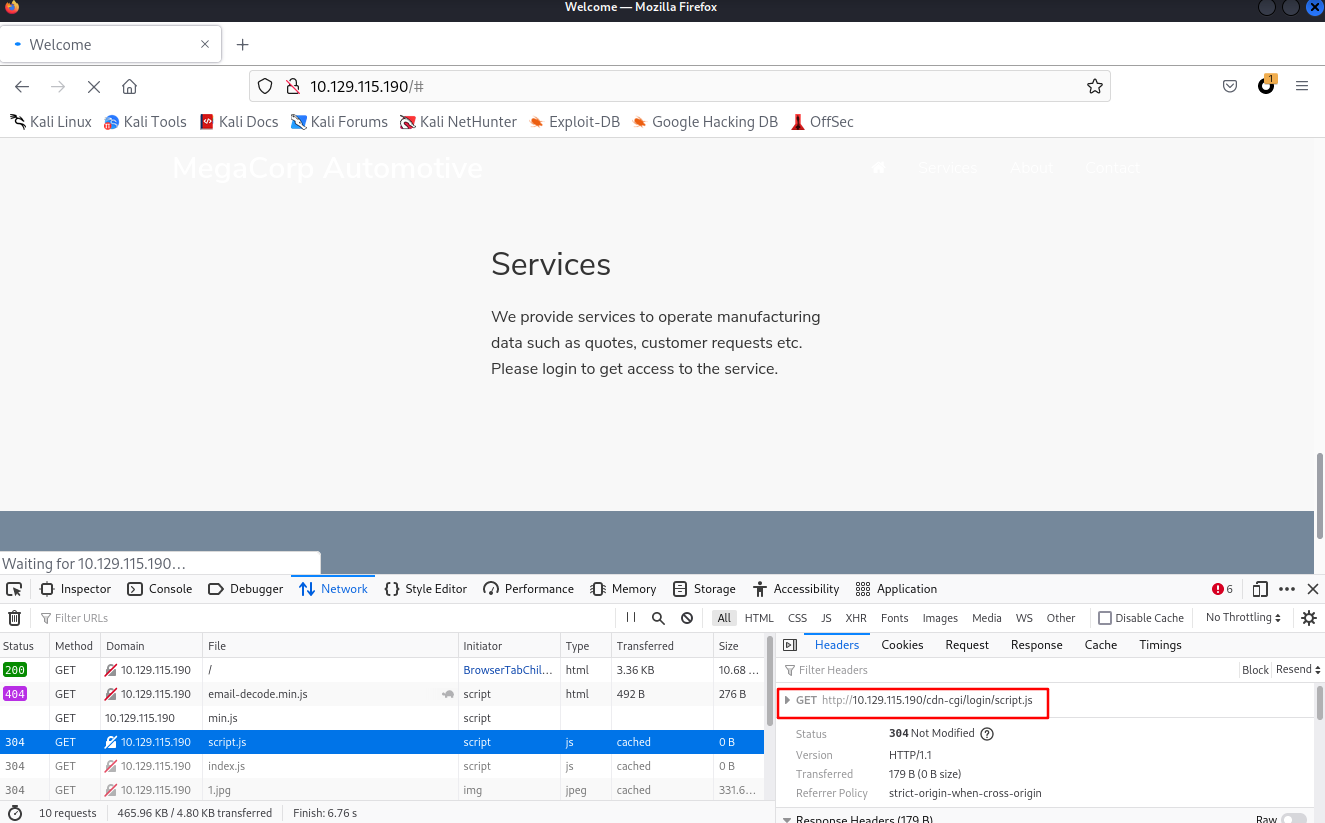This screenshot has height=823, width=1325.
Task: Open the Kali Tools bookmark
Action: click(x=146, y=122)
